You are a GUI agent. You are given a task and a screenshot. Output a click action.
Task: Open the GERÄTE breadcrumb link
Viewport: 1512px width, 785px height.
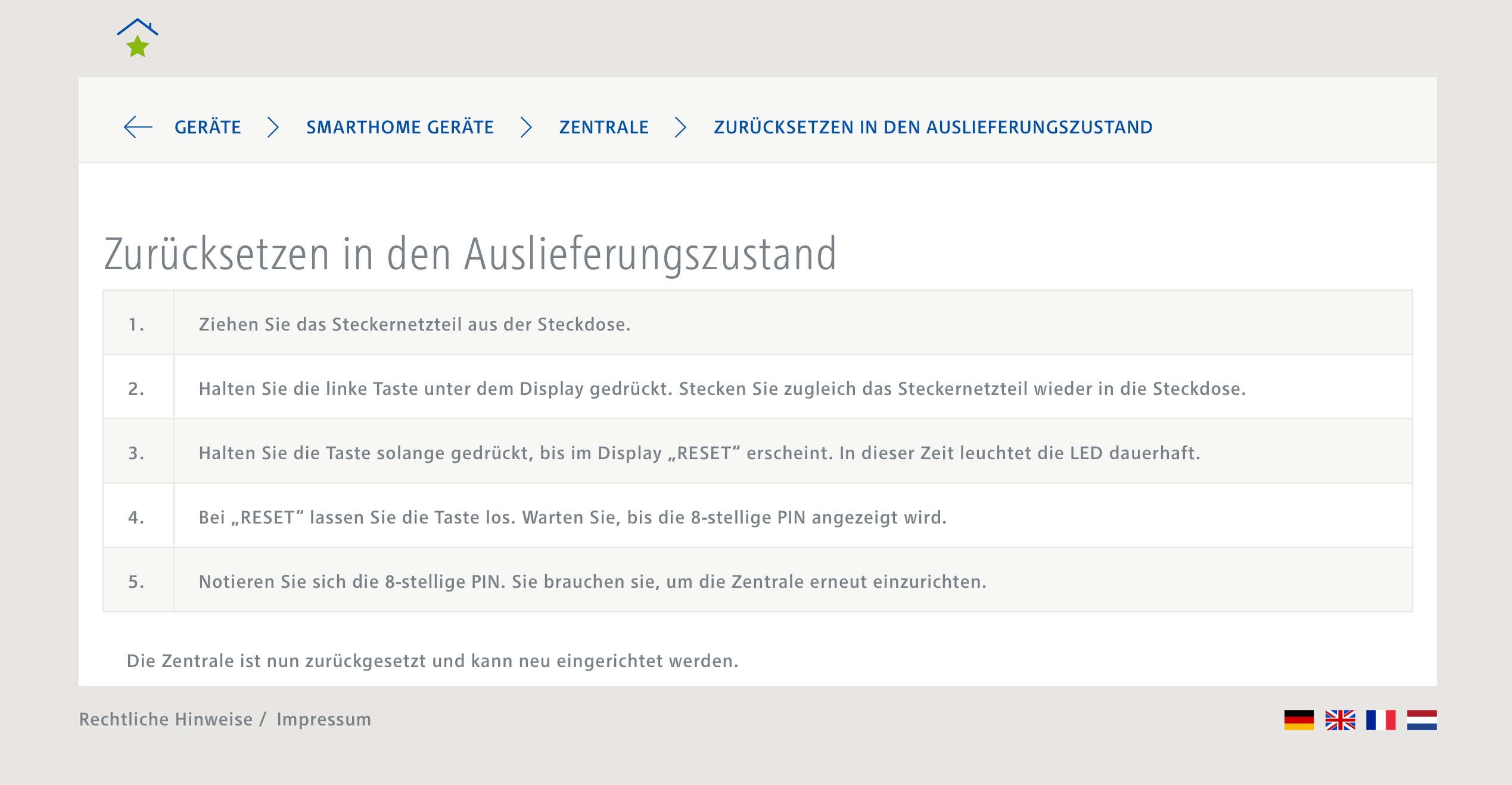pos(207,127)
